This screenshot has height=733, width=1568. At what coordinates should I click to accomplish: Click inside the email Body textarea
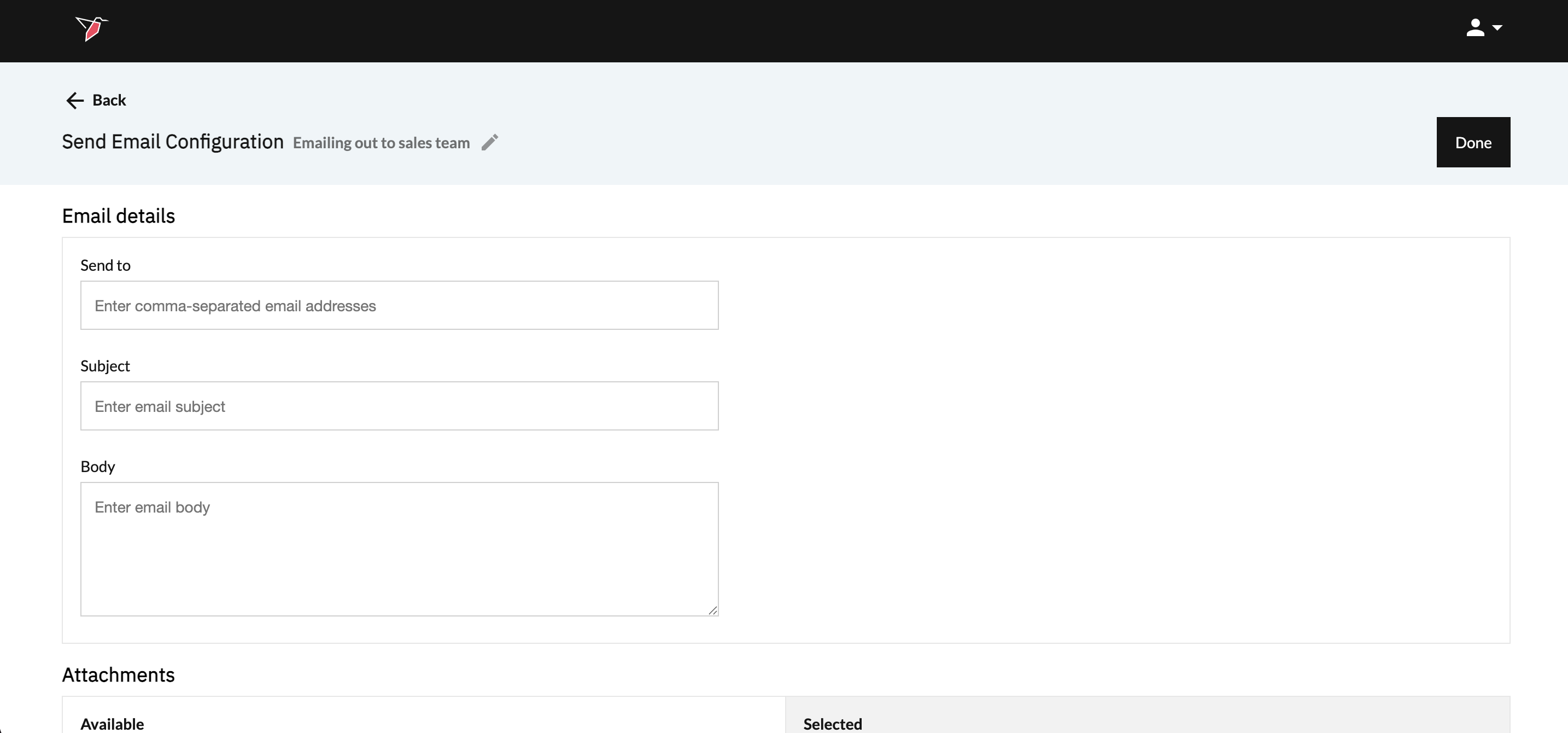[x=399, y=549]
